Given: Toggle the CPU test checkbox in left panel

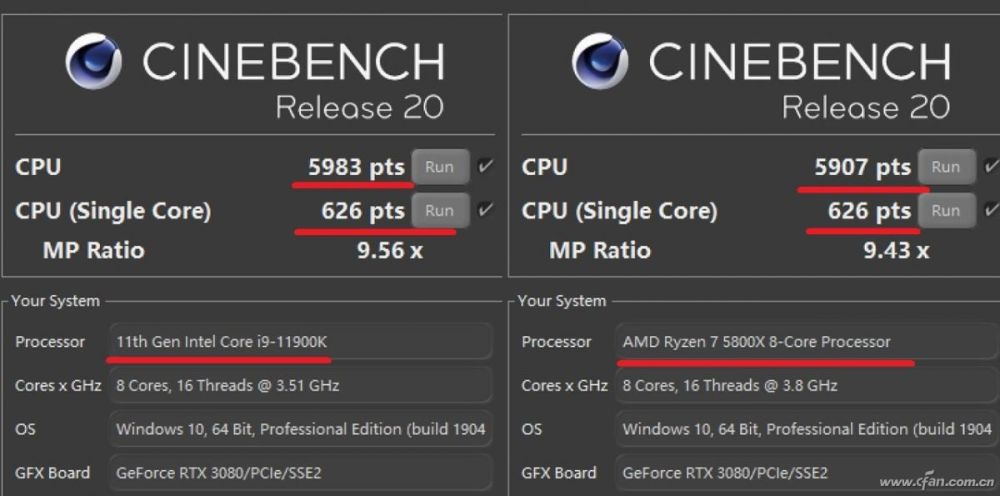Looking at the screenshot, I should click(x=486, y=166).
